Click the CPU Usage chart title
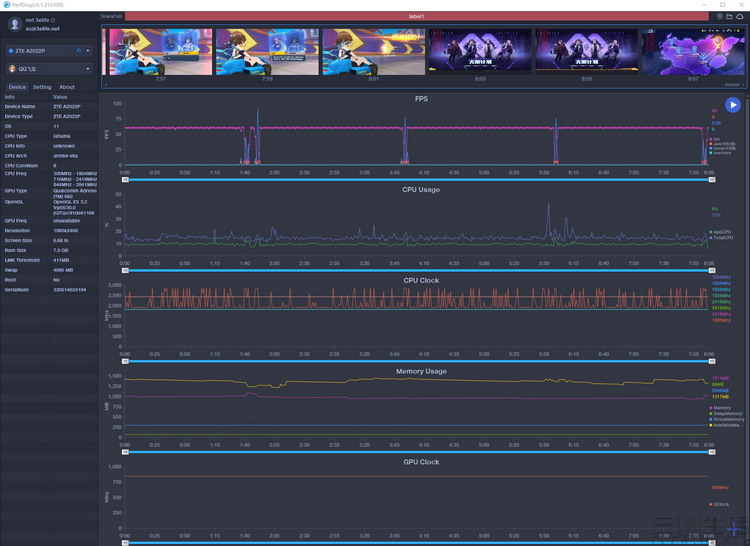 point(421,190)
